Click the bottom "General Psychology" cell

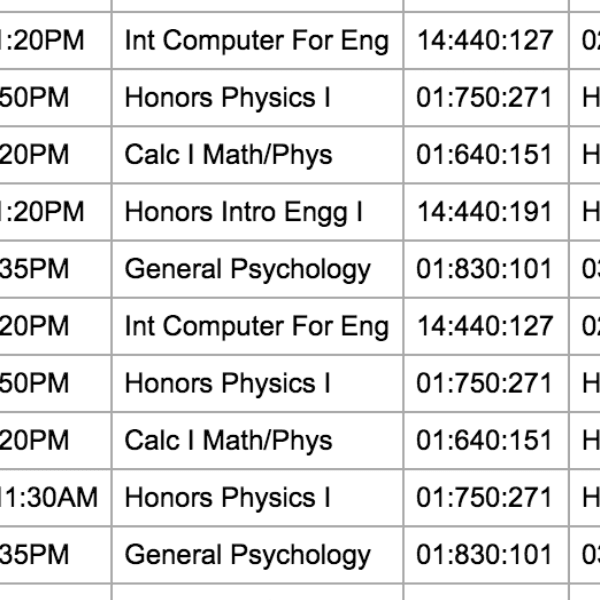tap(247, 555)
